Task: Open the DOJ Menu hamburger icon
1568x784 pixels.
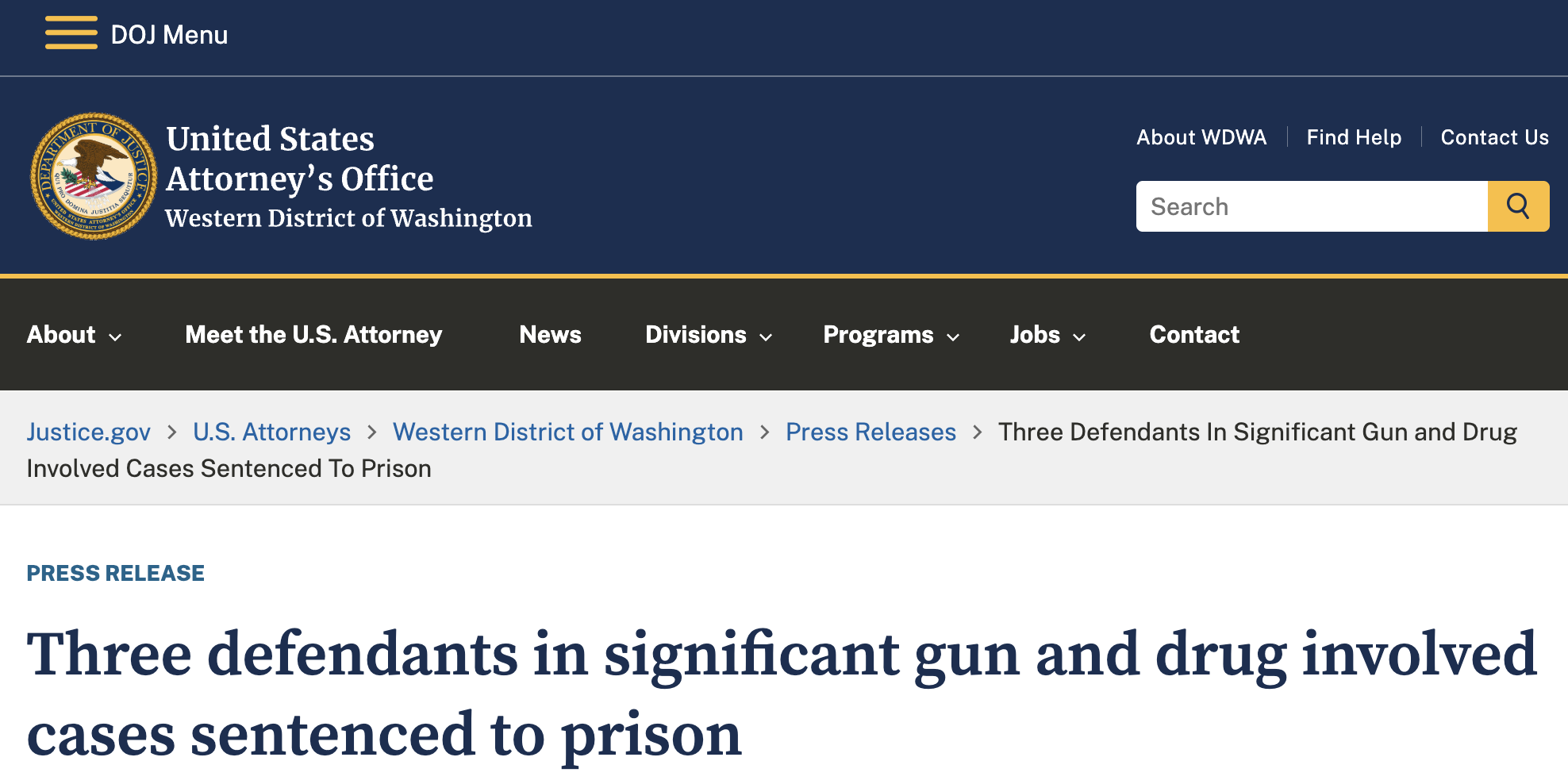Action: tap(71, 33)
